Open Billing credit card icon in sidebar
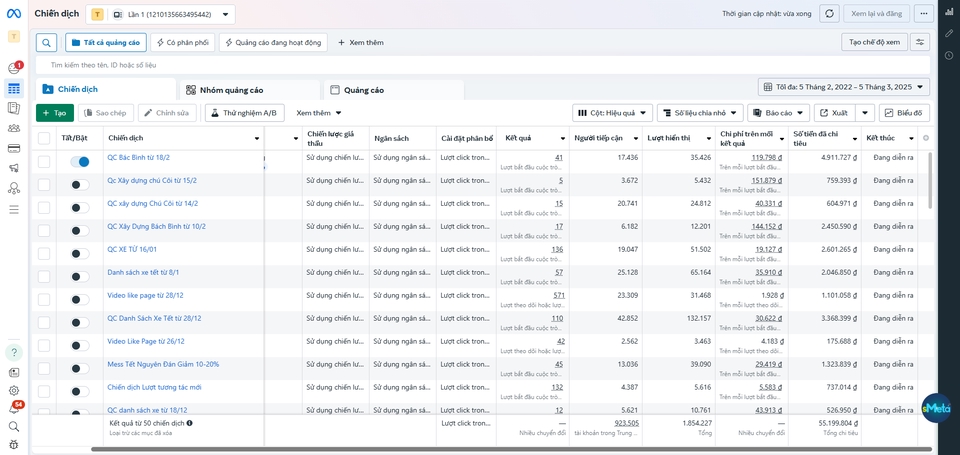960x455 pixels. pos(13,148)
